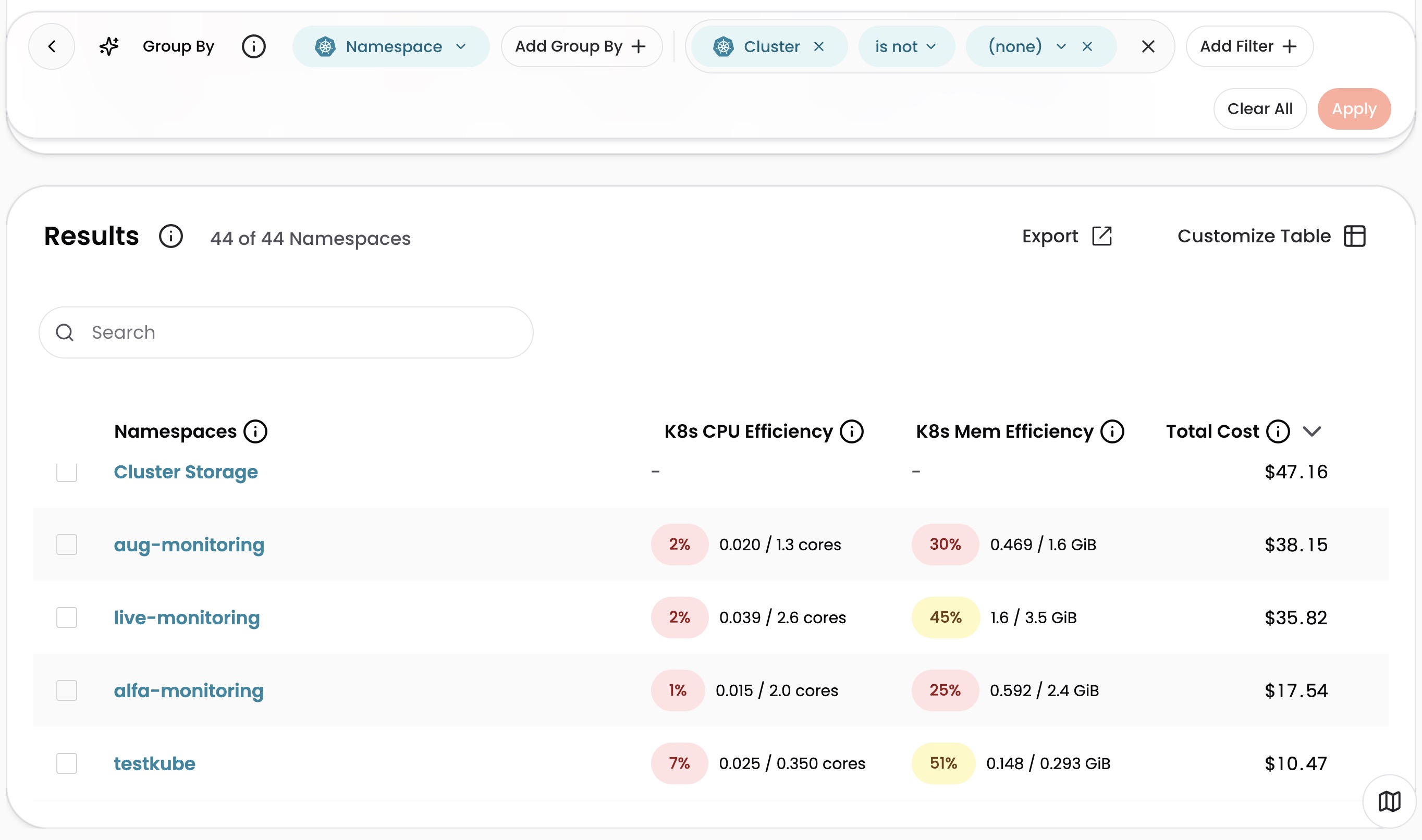Click '0.148 / 0.293 GiB' usage text

click(1048, 763)
